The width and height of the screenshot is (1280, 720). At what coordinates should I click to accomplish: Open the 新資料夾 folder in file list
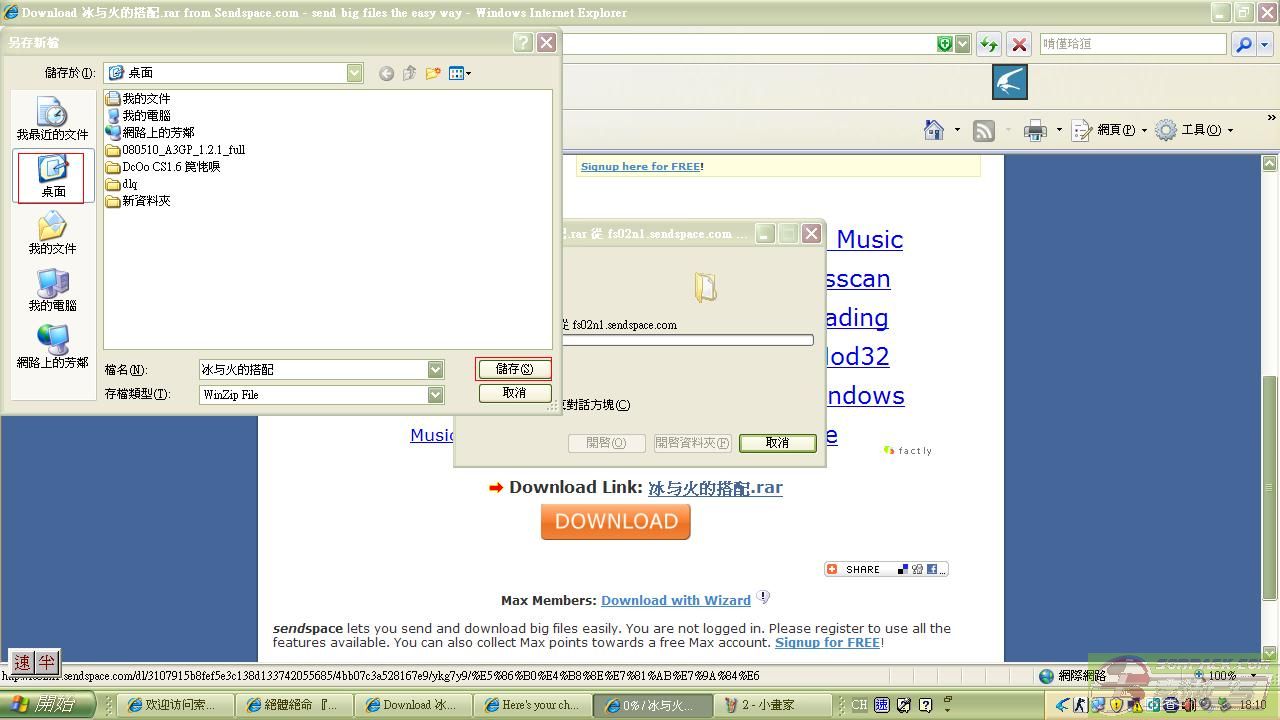click(145, 201)
